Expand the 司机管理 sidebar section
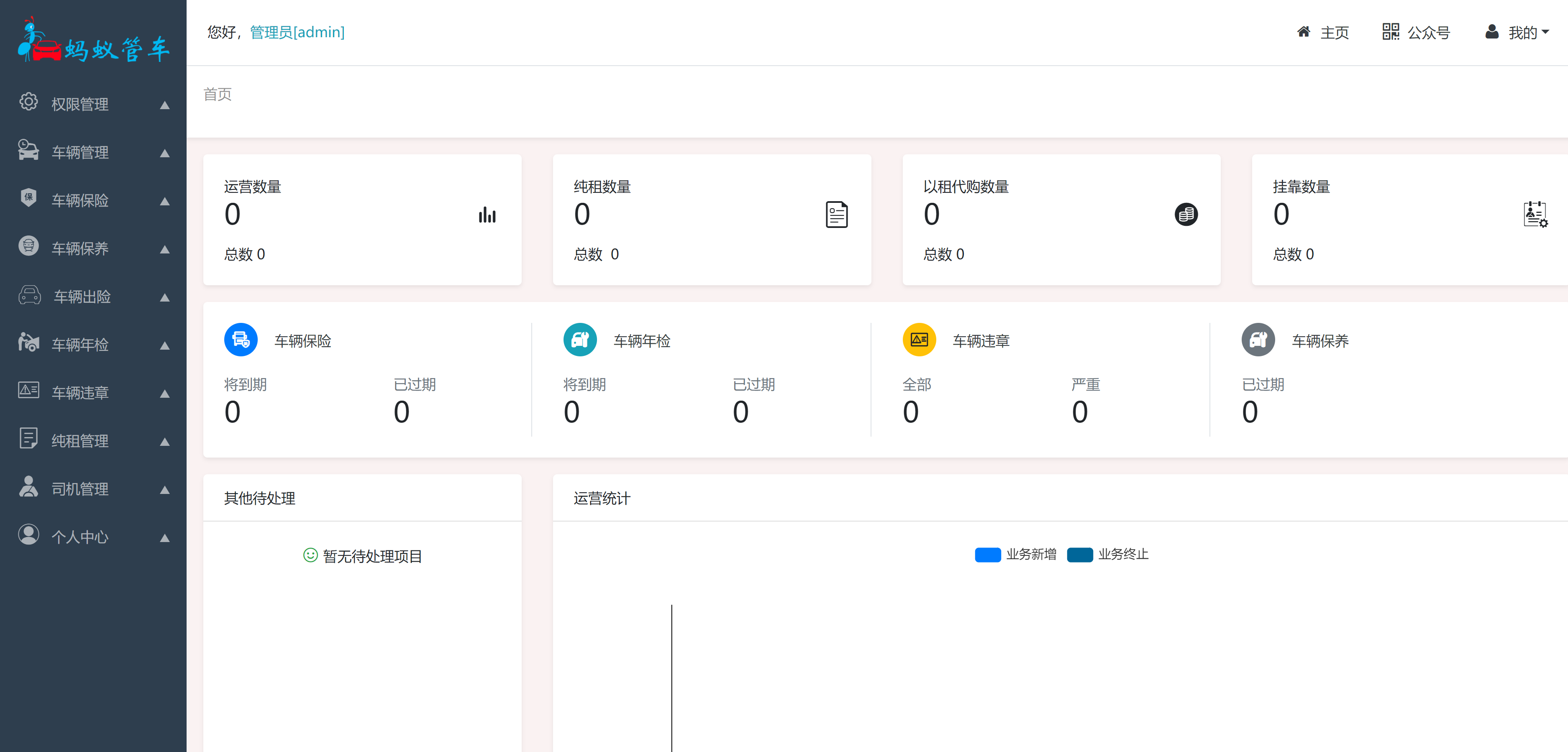 pos(80,489)
